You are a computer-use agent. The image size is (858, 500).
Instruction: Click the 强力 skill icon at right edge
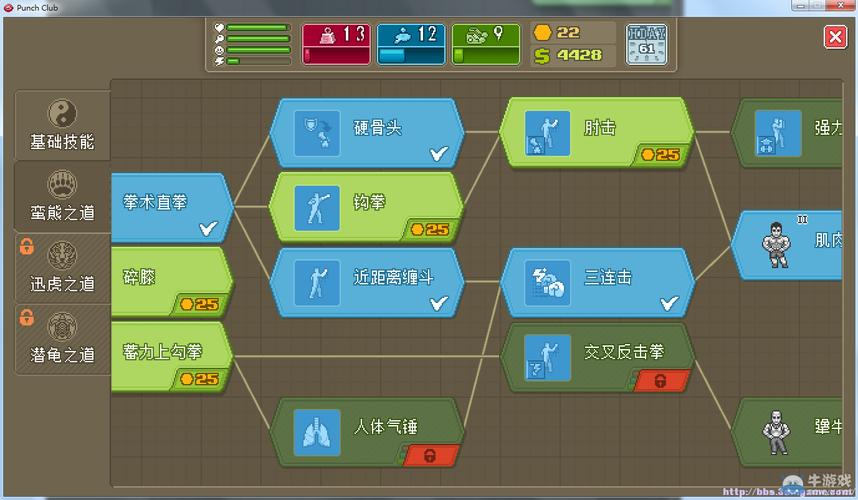coord(778,133)
